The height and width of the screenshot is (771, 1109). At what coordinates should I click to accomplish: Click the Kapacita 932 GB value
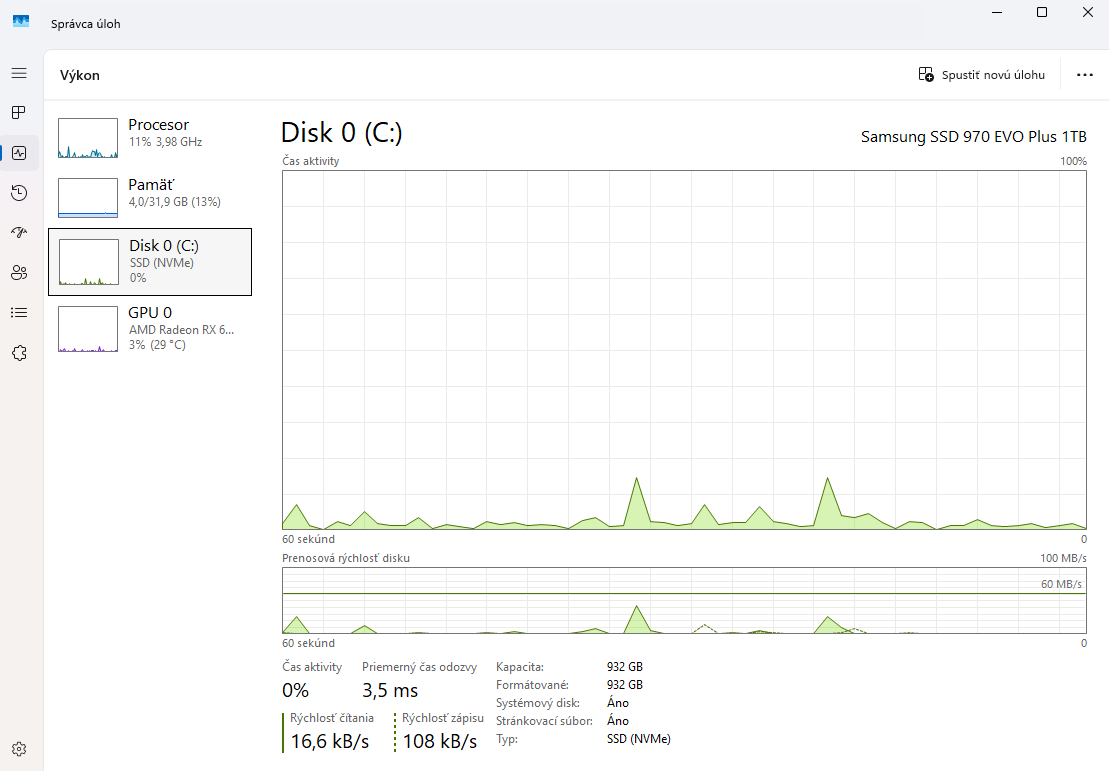(625, 667)
